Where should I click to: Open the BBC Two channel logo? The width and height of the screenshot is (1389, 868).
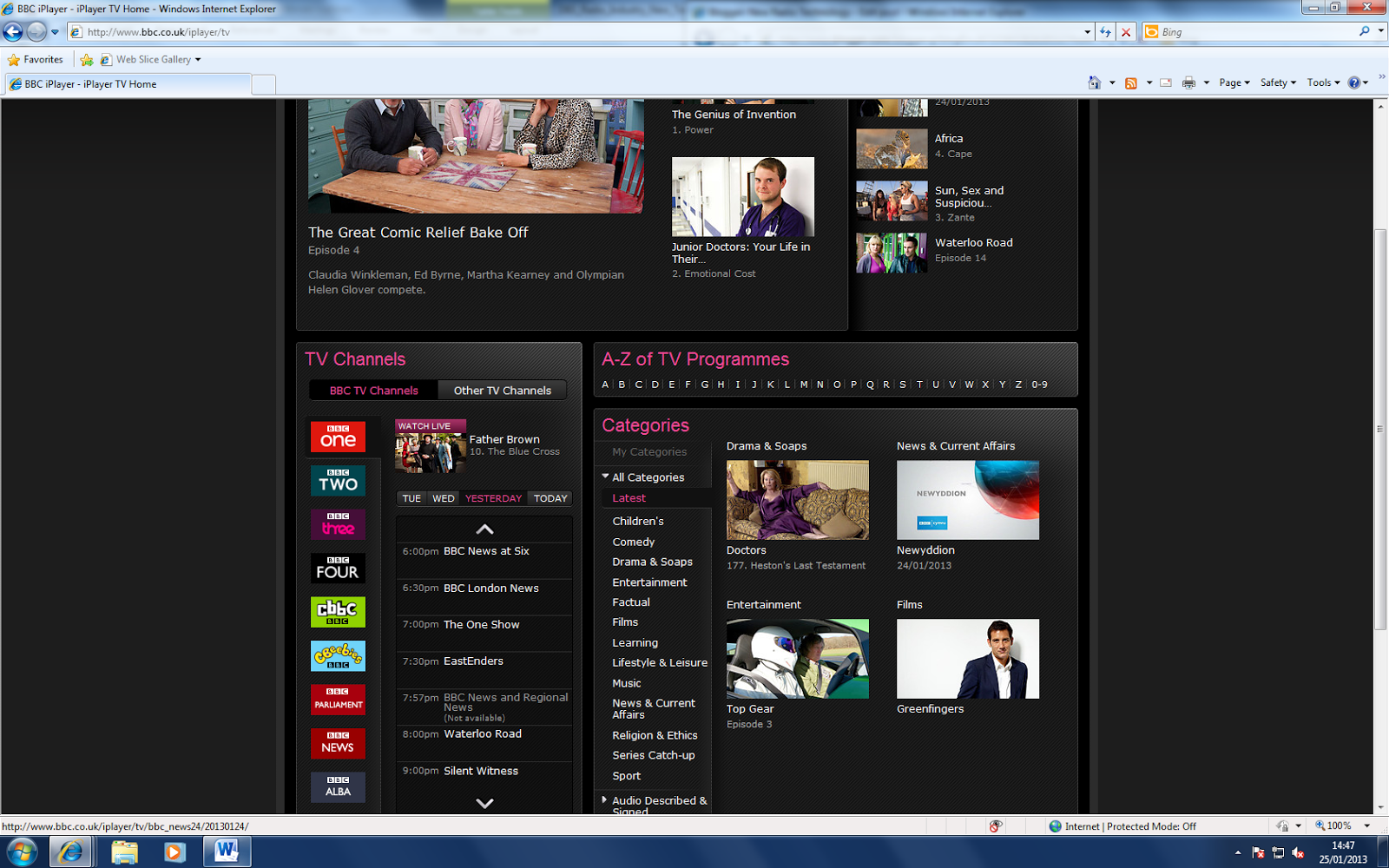click(338, 481)
